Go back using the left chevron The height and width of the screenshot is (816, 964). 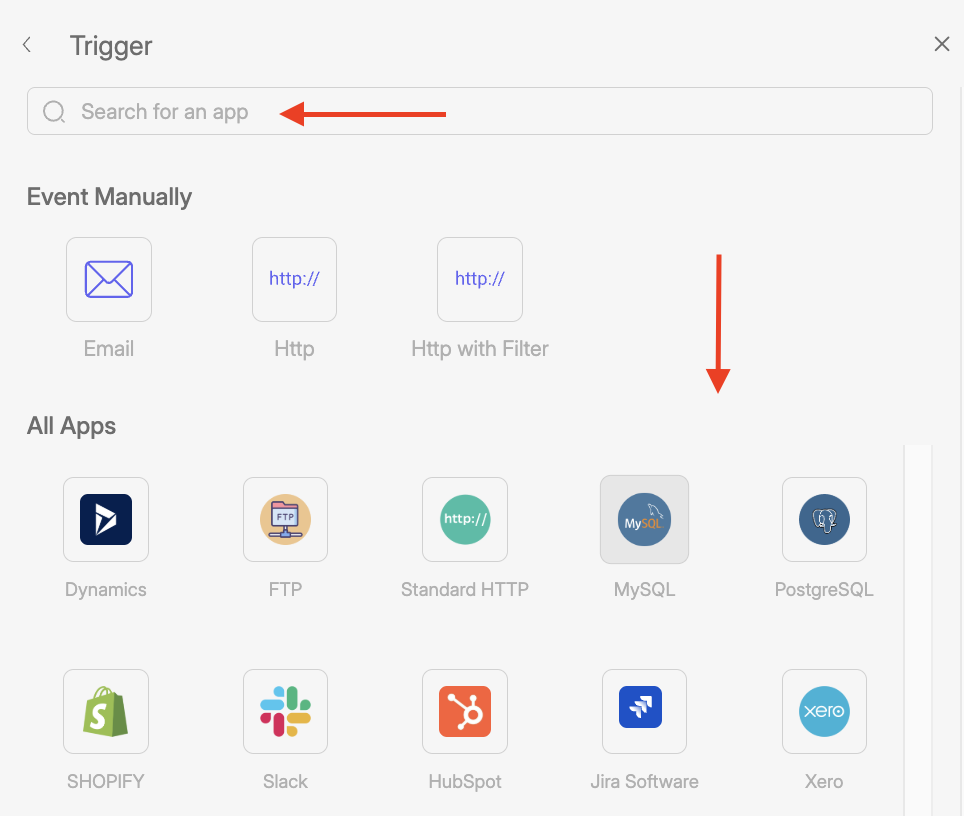coord(26,44)
